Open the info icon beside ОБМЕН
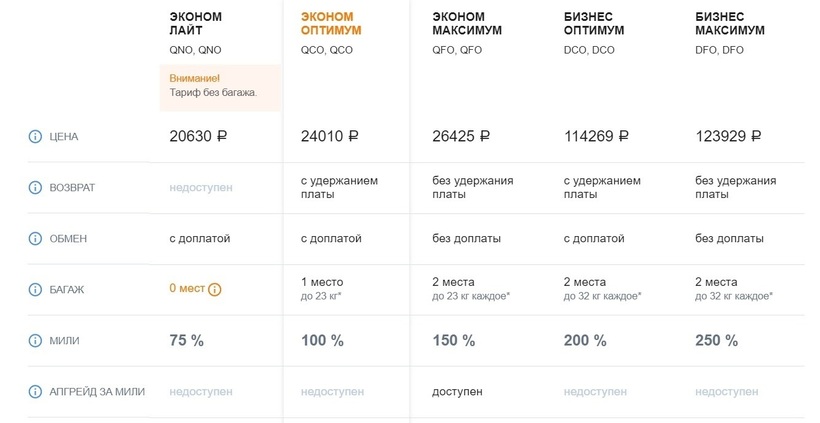The height and width of the screenshot is (423, 820). tap(35, 239)
